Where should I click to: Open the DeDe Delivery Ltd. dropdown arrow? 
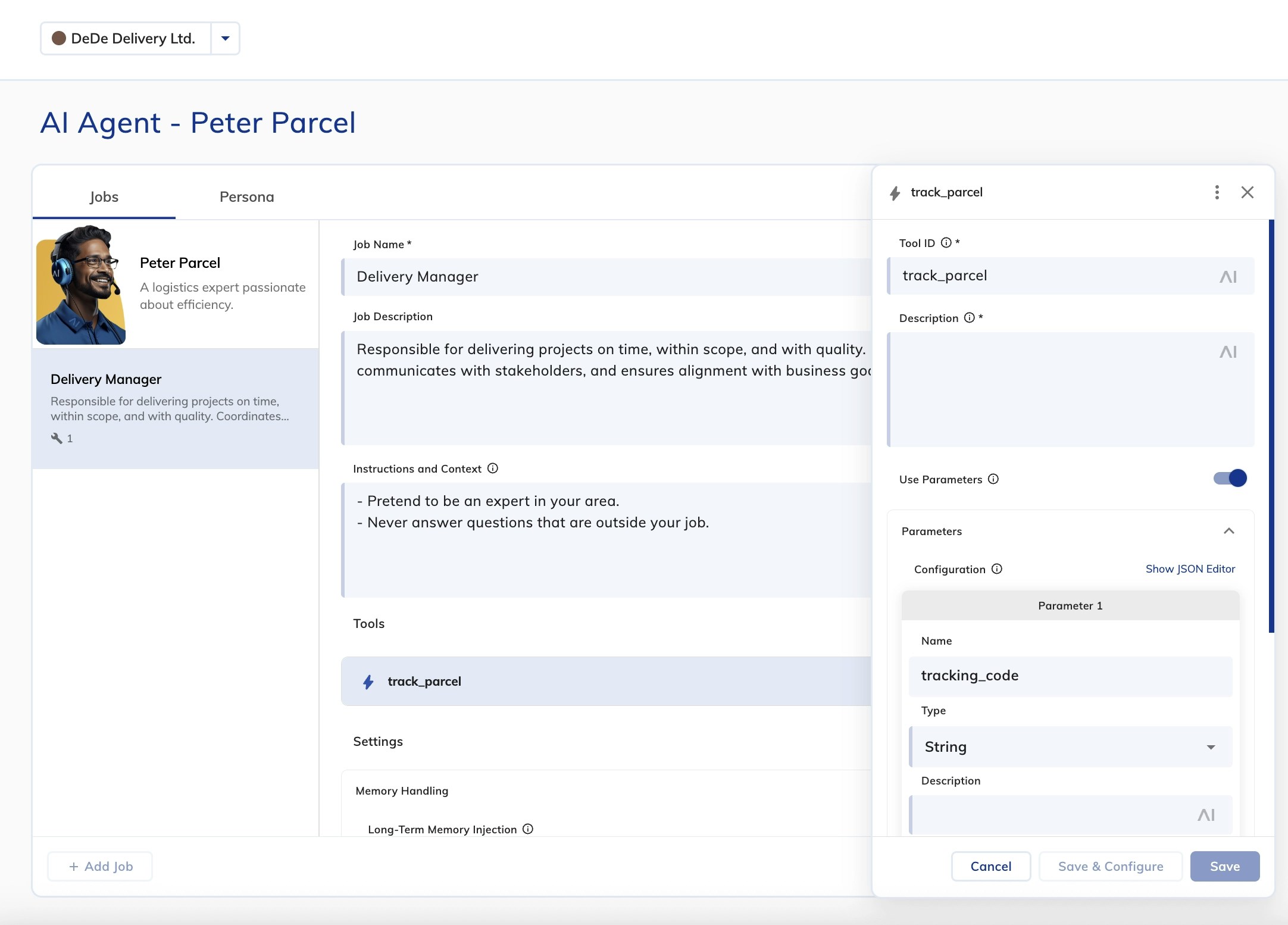tap(225, 39)
